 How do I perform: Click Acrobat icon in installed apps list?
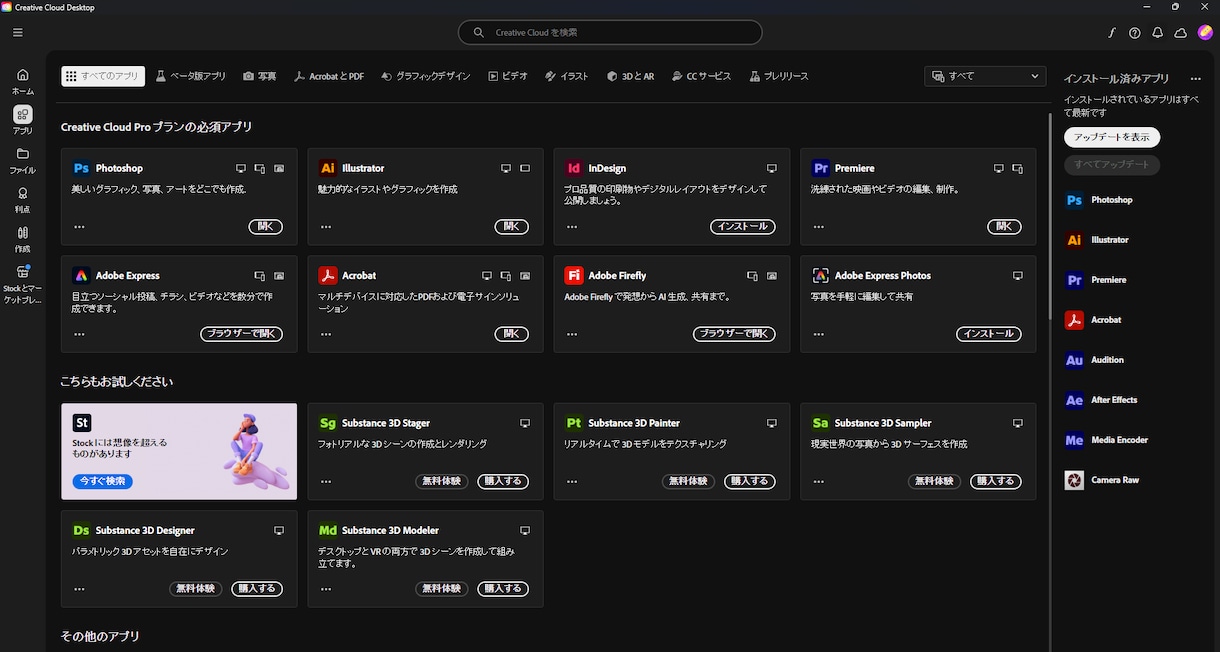coord(1074,320)
